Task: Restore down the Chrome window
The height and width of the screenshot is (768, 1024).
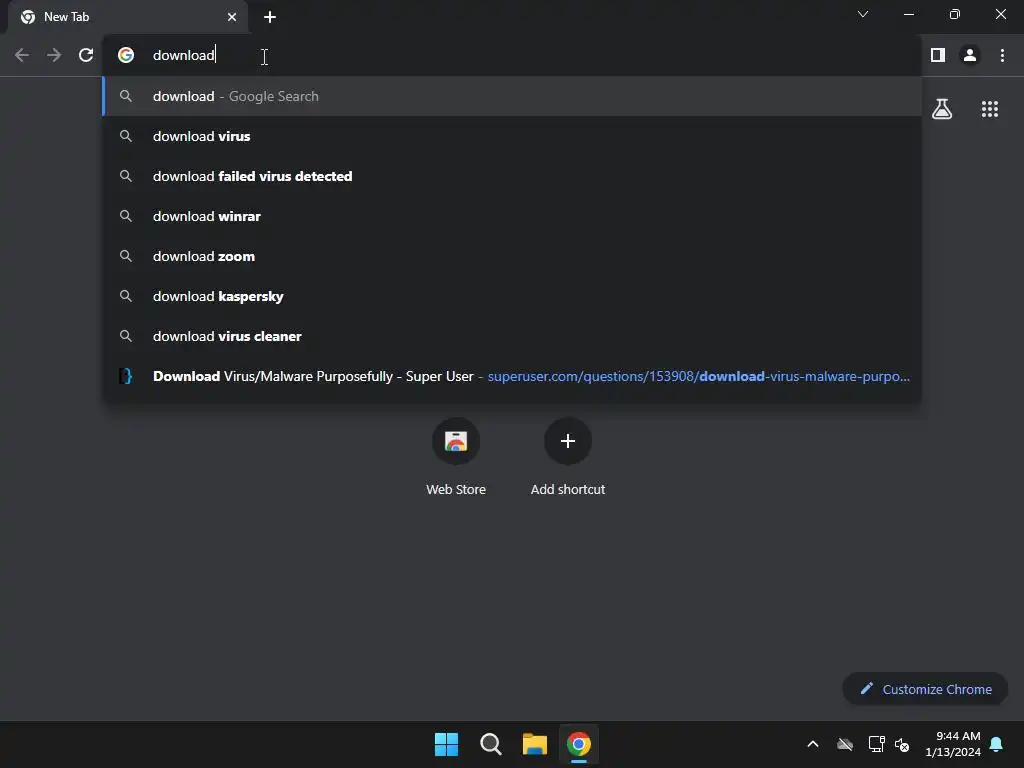Action: (x=955, y=14)
